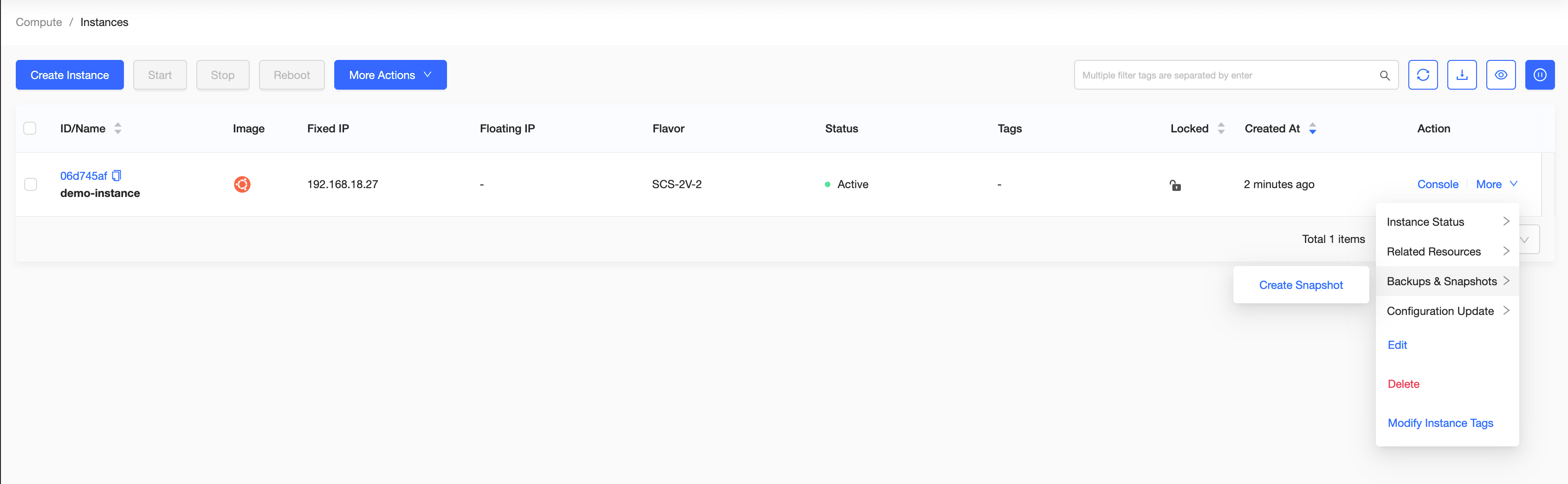Click the Ubuntu image icon
The image size is (1568, 484).
point(242,184)
